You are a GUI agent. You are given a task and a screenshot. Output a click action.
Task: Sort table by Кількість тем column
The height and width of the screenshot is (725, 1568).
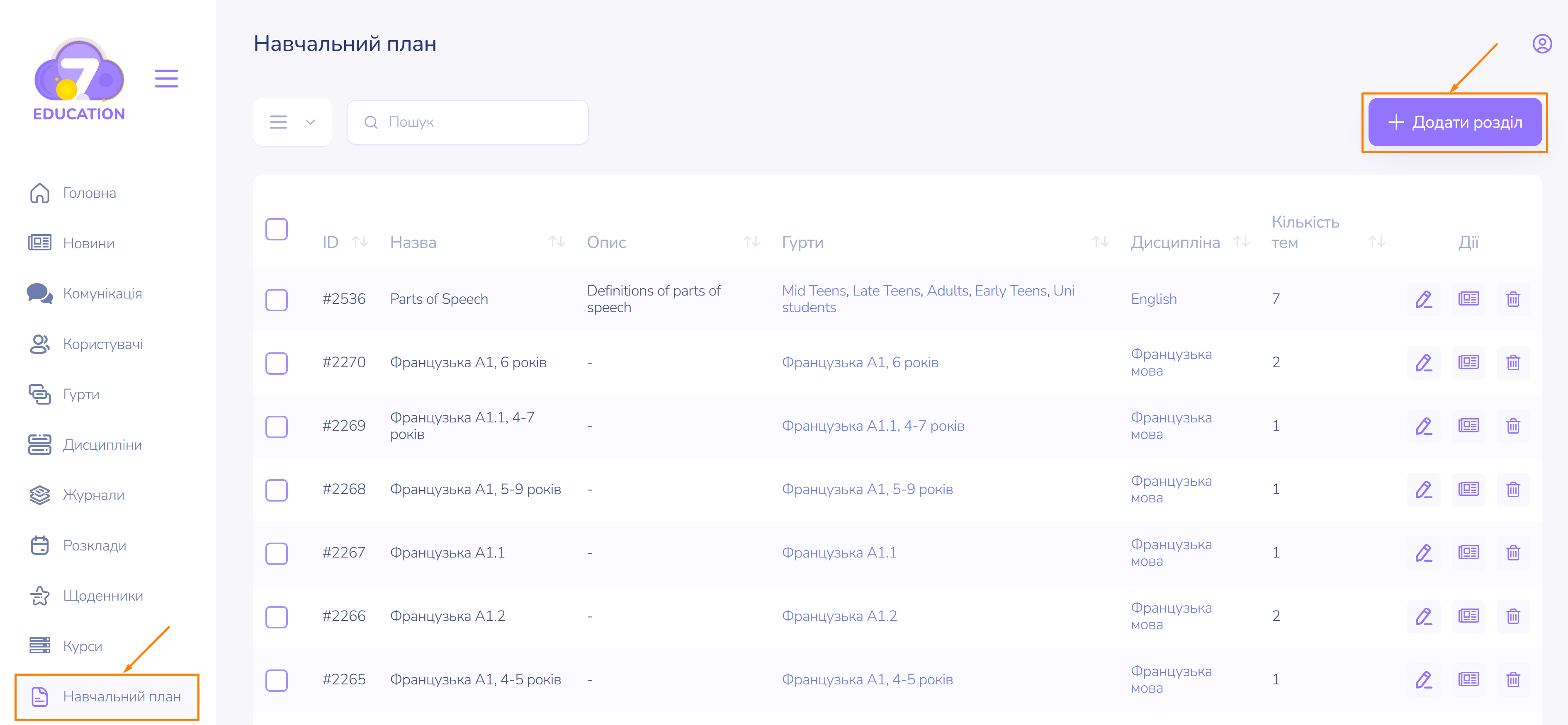tap(1376, 242)
